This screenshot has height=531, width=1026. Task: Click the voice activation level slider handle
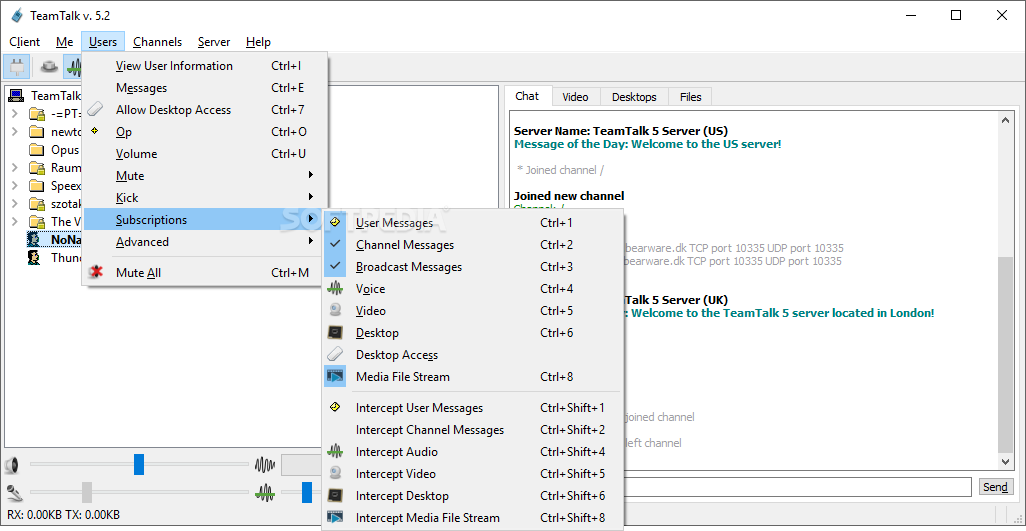307,492
